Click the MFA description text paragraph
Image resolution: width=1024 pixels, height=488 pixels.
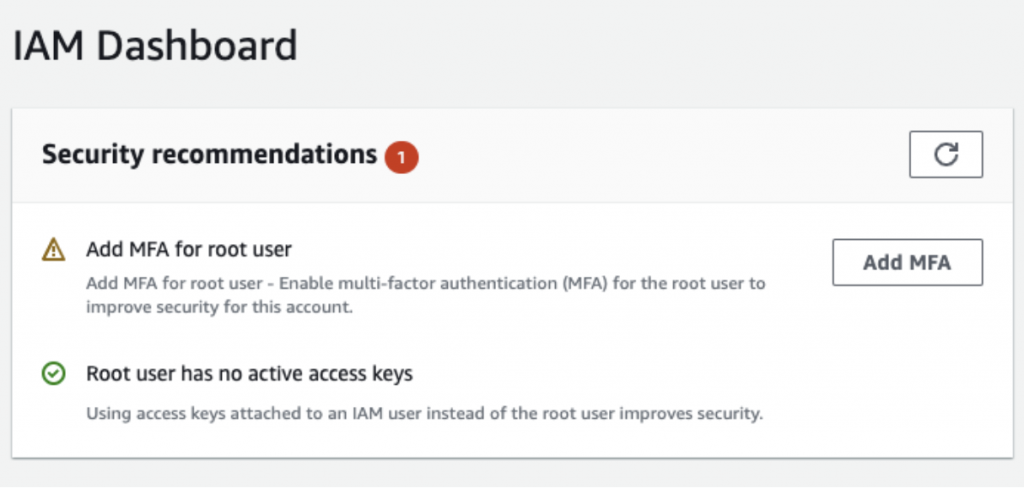[x=425, y=294]
